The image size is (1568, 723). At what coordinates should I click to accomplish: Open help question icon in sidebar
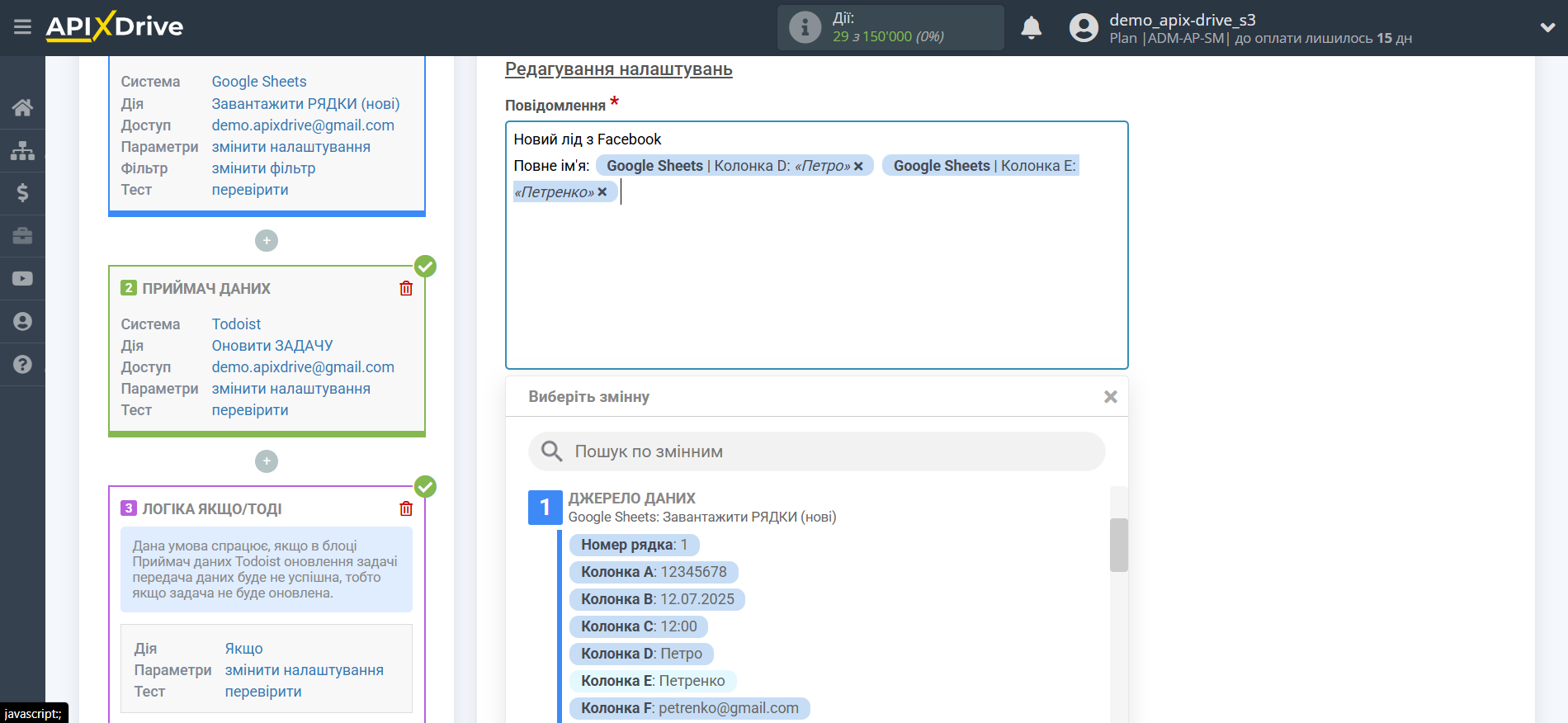click(22, 364)
